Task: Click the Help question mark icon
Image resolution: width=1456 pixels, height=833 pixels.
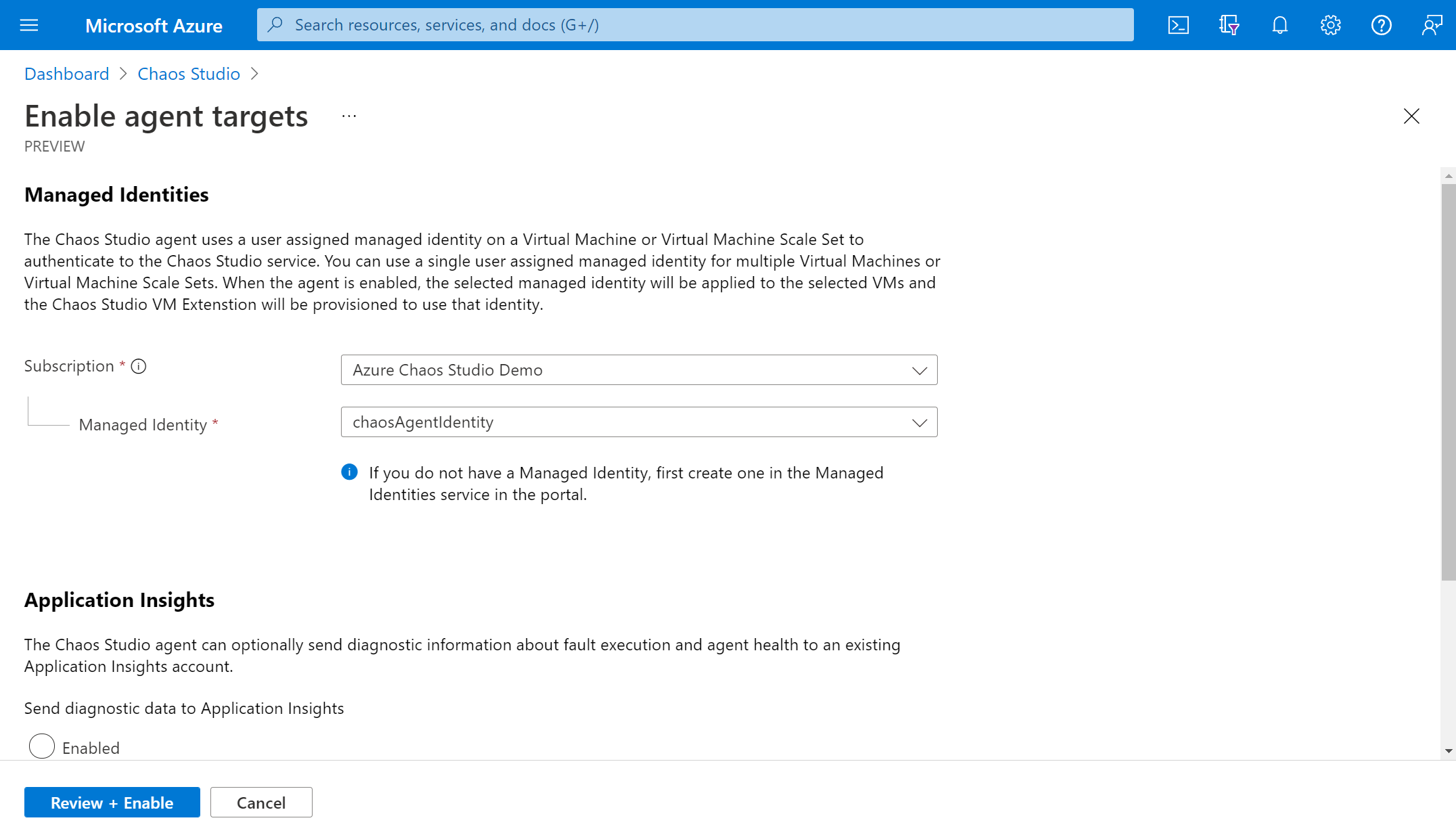Action: (1381, 25)
